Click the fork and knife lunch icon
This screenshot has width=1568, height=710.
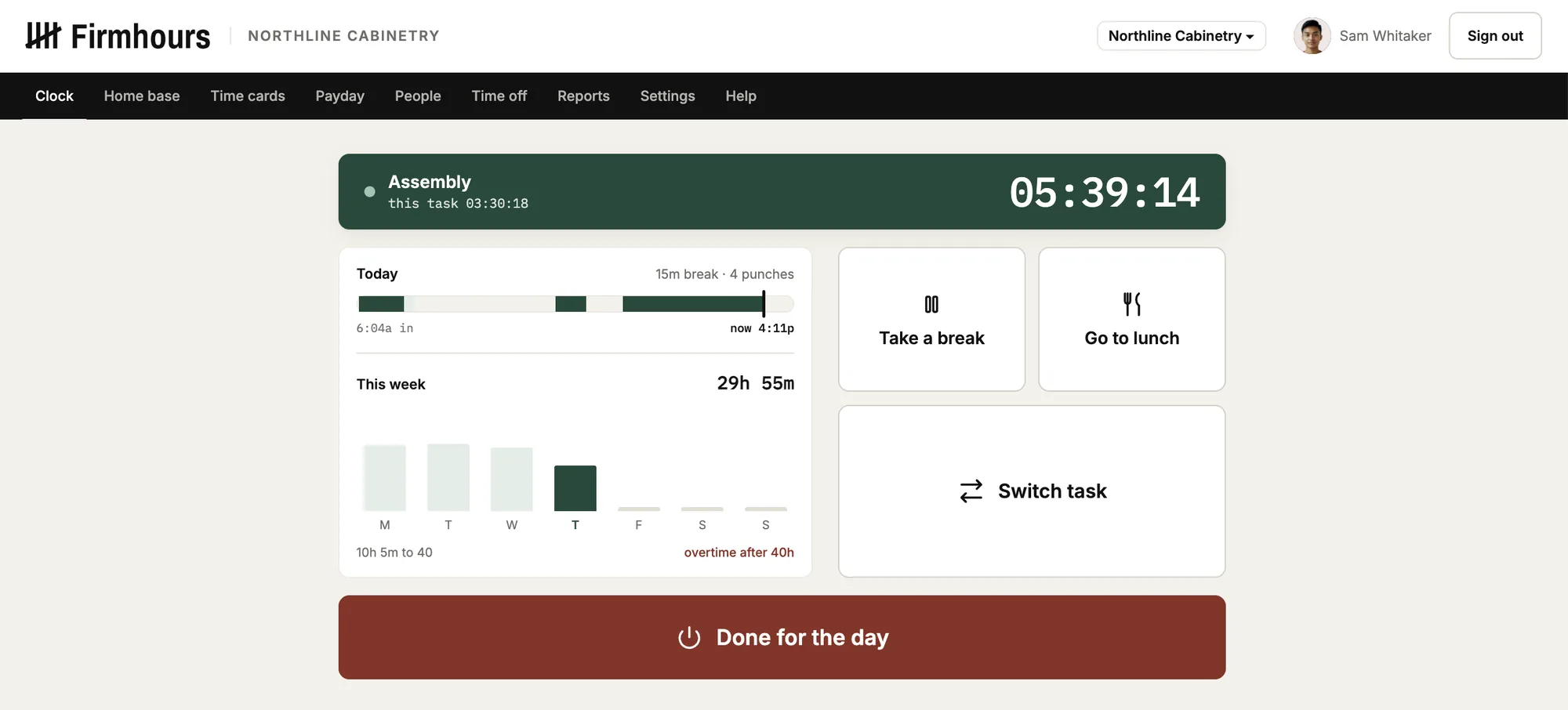[1132, 304]
